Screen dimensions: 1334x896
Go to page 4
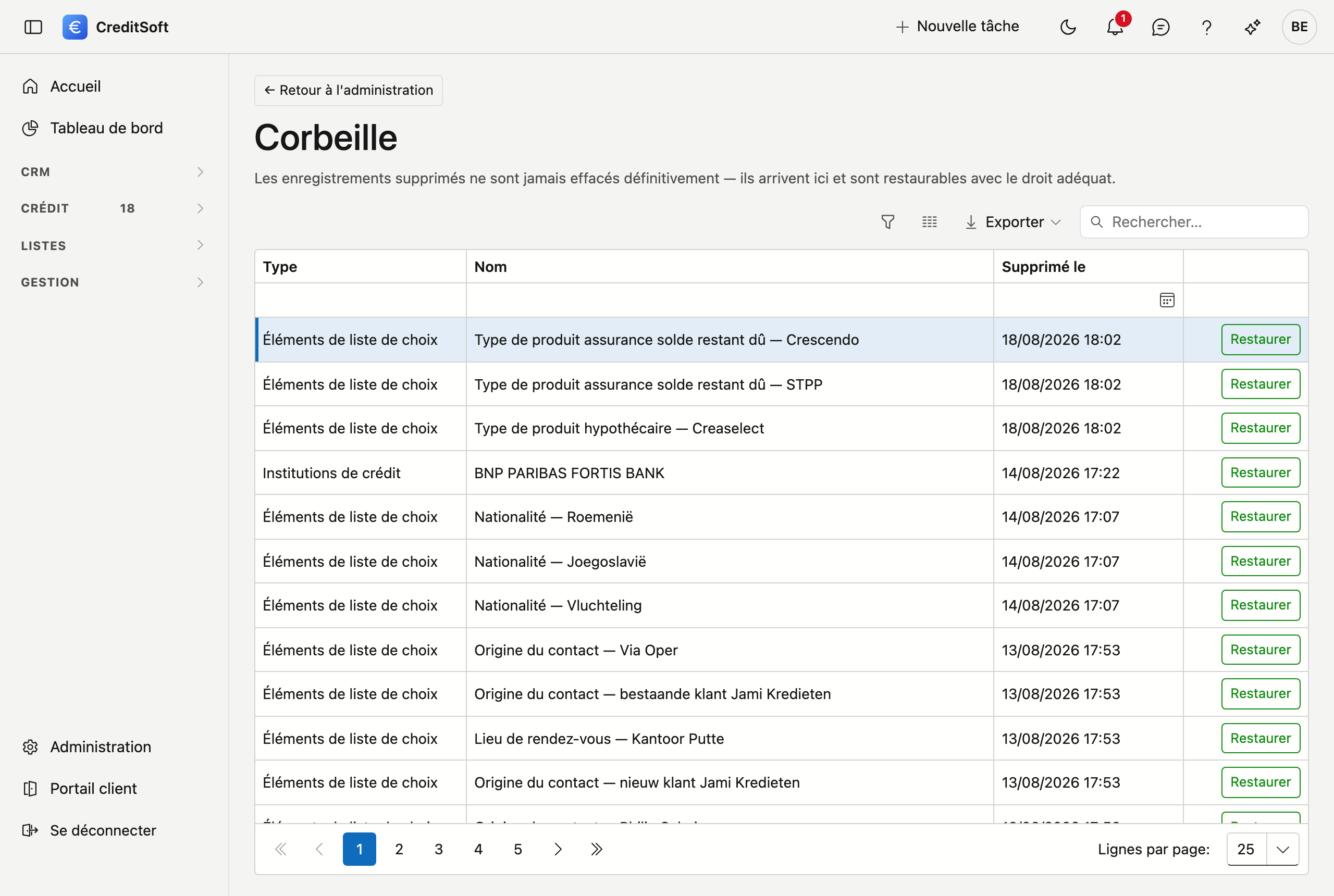click(478, 850)
